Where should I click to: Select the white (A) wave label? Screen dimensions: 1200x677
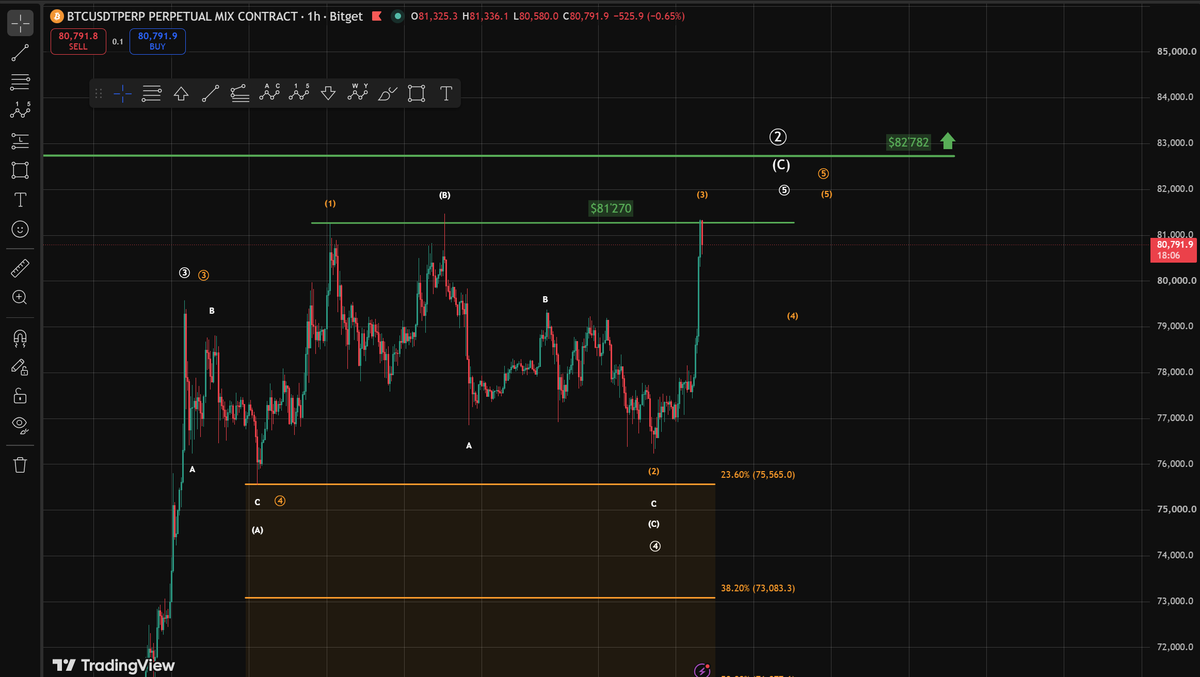[257, 530]
